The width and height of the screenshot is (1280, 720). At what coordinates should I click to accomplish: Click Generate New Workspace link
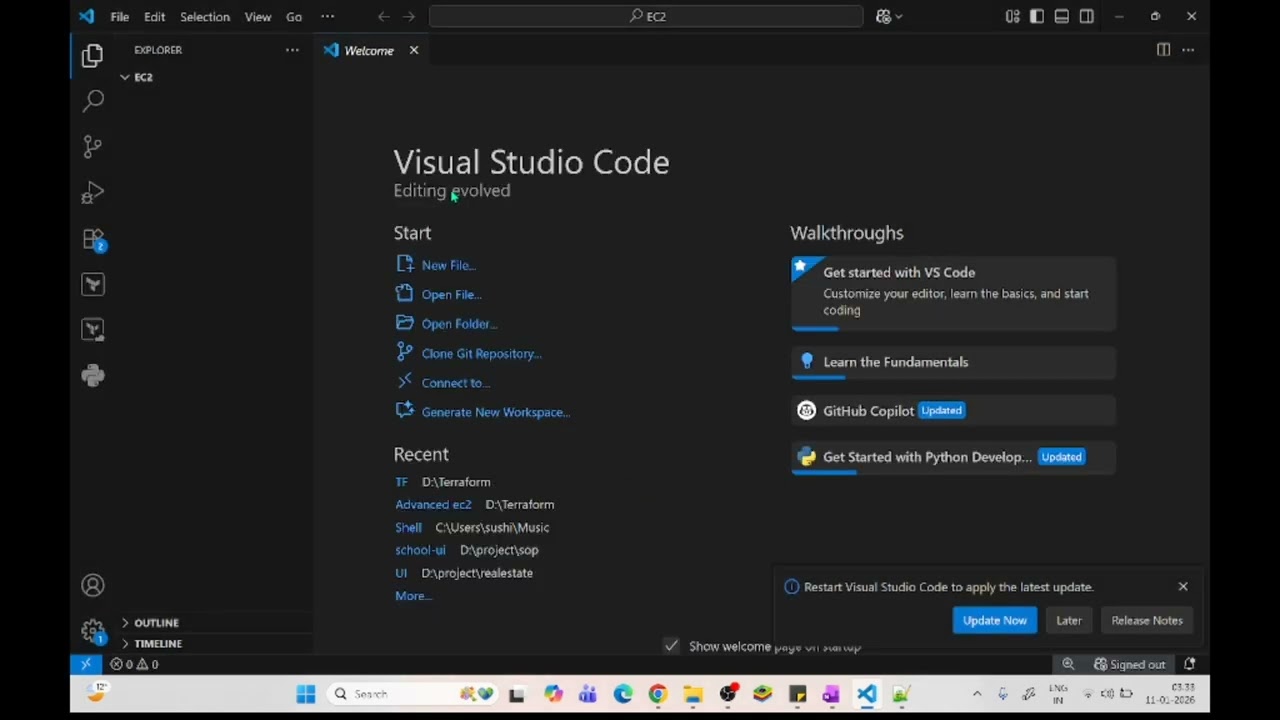tap(495, 412)
